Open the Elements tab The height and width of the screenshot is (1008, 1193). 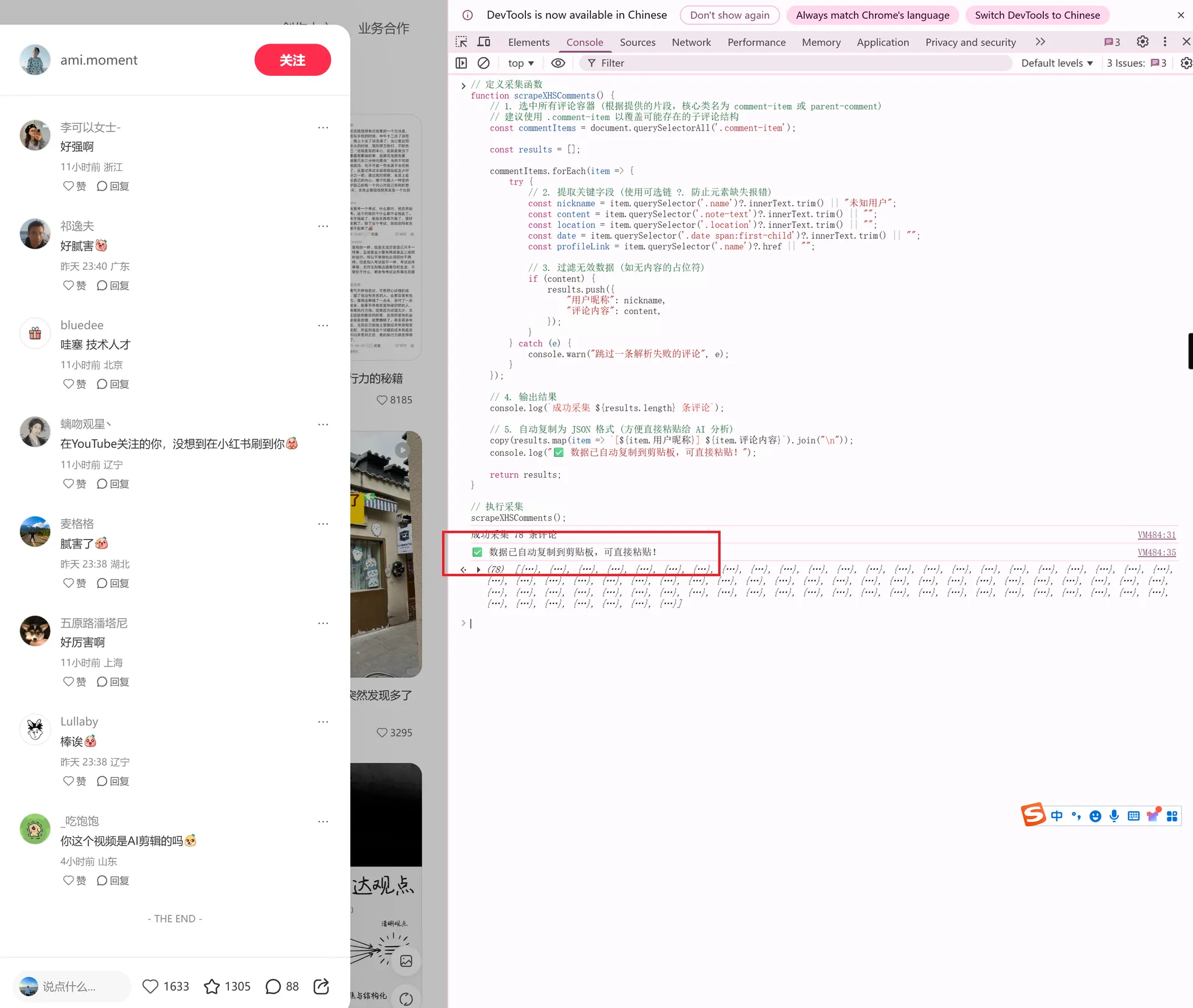pyautogui.click(x=528, y=42)
